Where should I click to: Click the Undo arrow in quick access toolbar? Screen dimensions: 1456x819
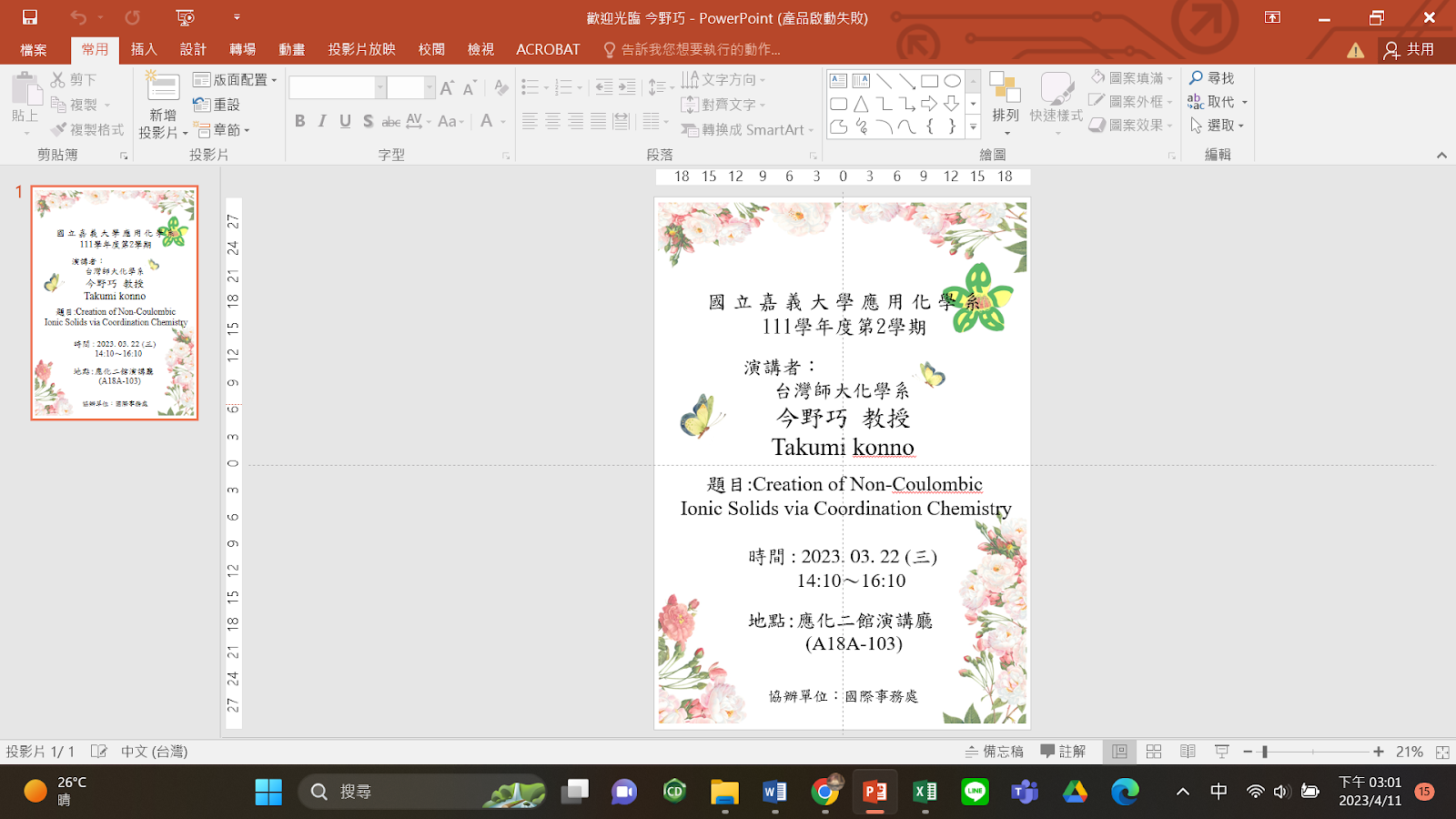pyautogui.click(x=78, y=17)
